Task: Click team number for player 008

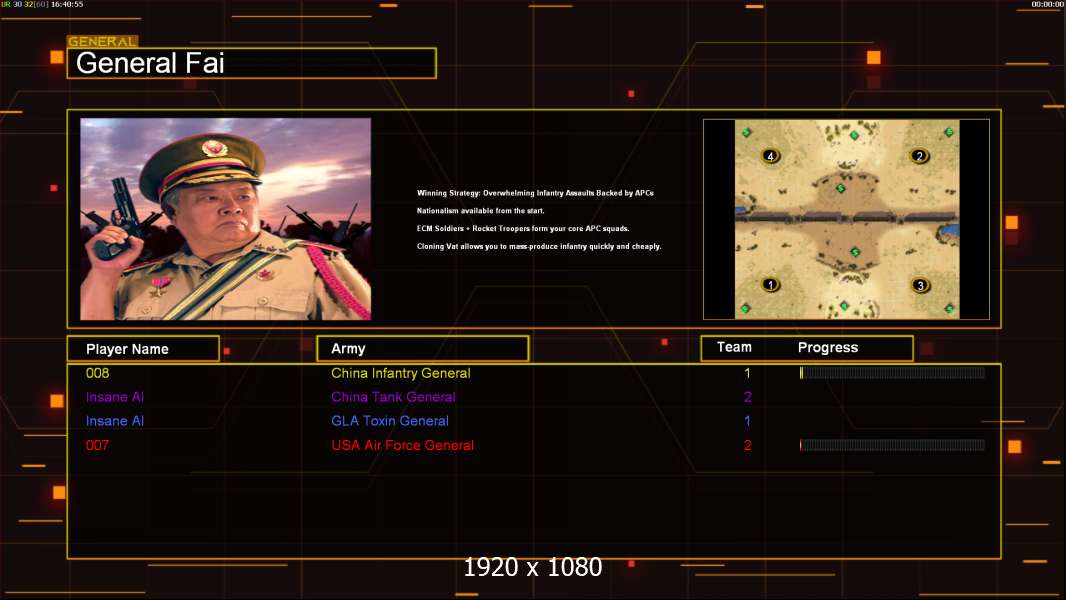Action: pos(747,373)
